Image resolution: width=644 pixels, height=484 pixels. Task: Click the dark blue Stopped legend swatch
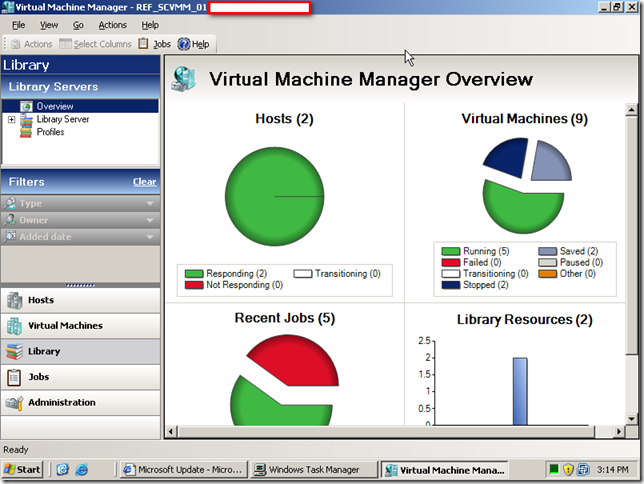pos(451,285)
